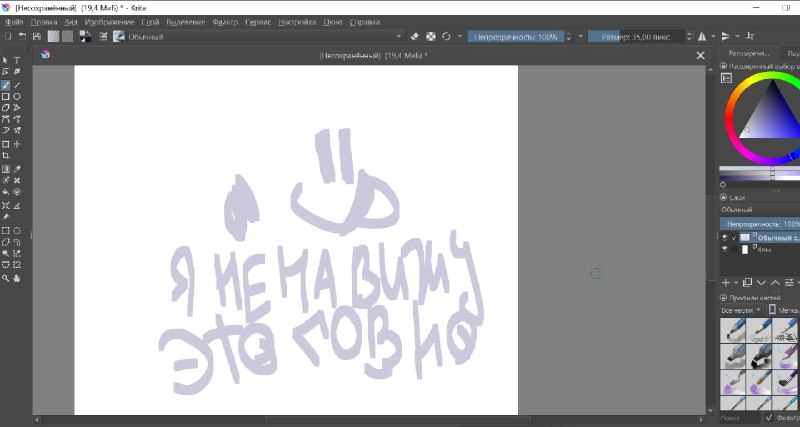Activate the Crop tool
This screenshot has width=800, height=427.
6,155
